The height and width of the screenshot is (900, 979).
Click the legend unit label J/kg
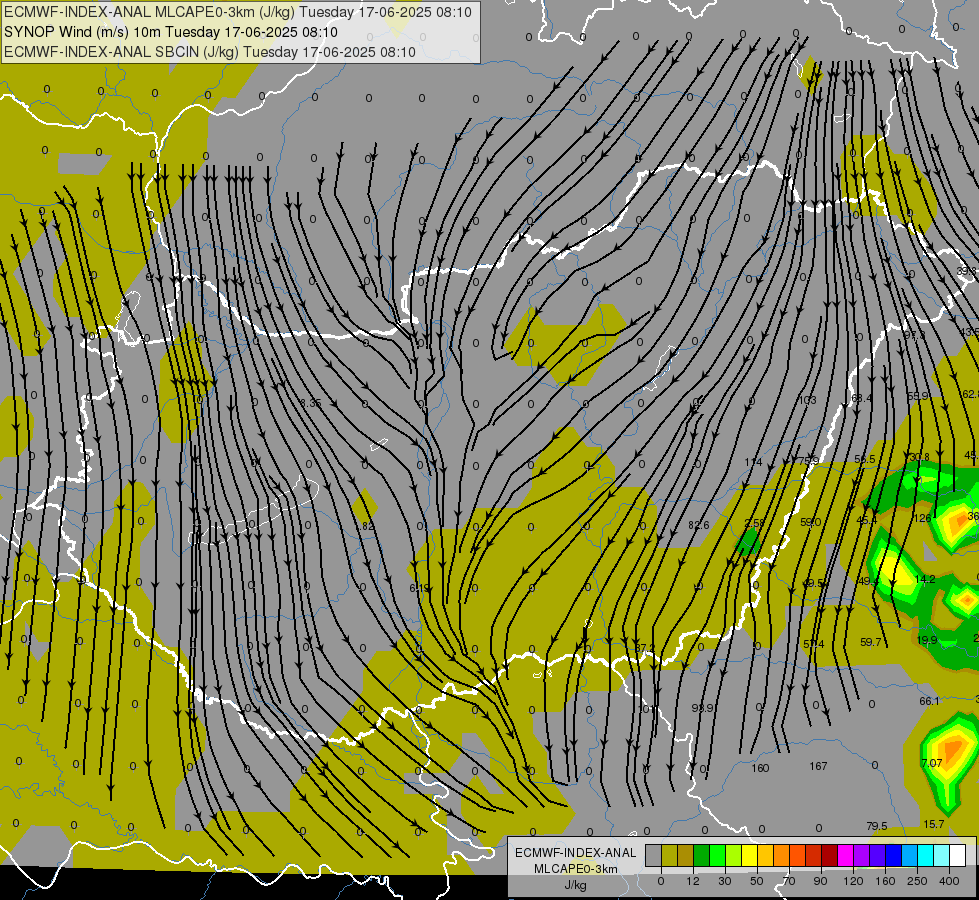coord(576,885)
